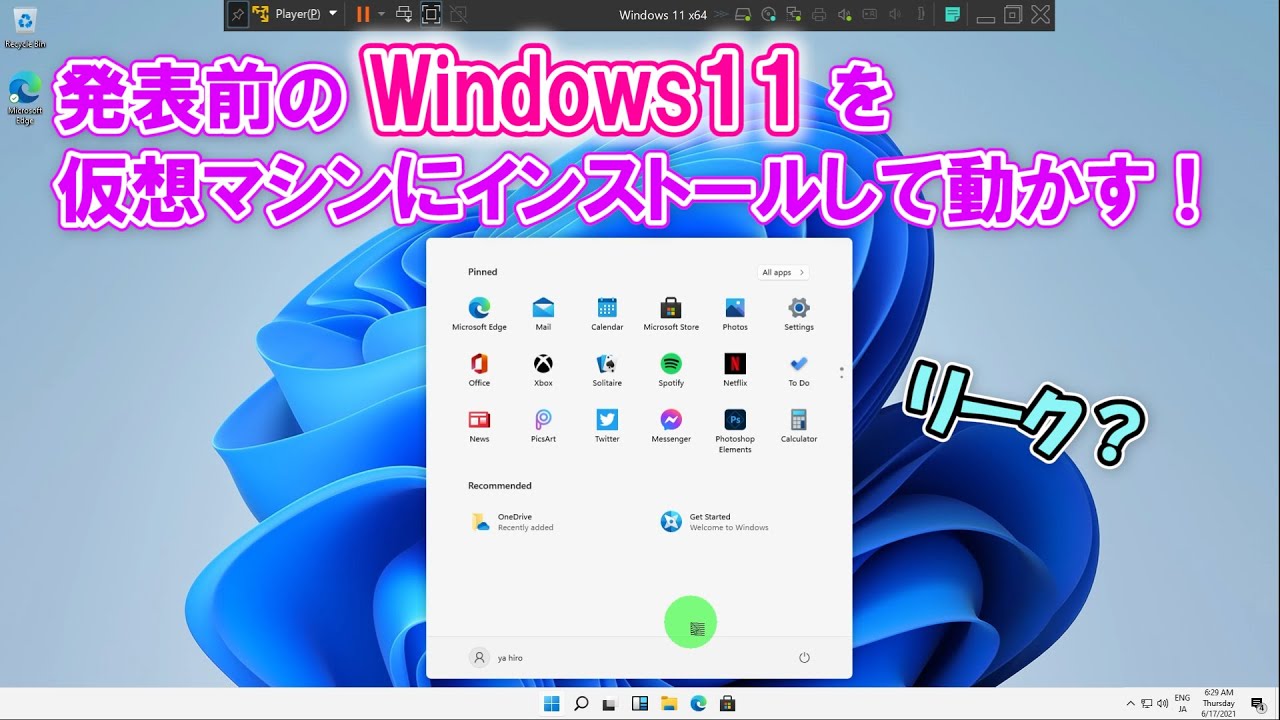Launch the Calculator app
The height and width of the screenshot is (720, 1280).
click(799, 425)
